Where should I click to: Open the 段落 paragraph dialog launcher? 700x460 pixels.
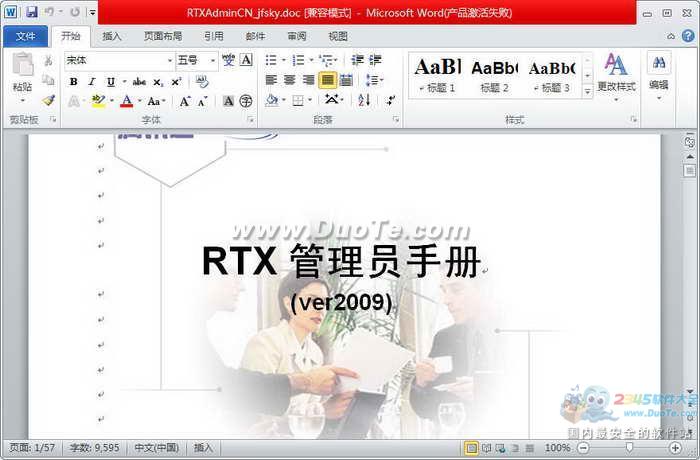pos(396,120)
